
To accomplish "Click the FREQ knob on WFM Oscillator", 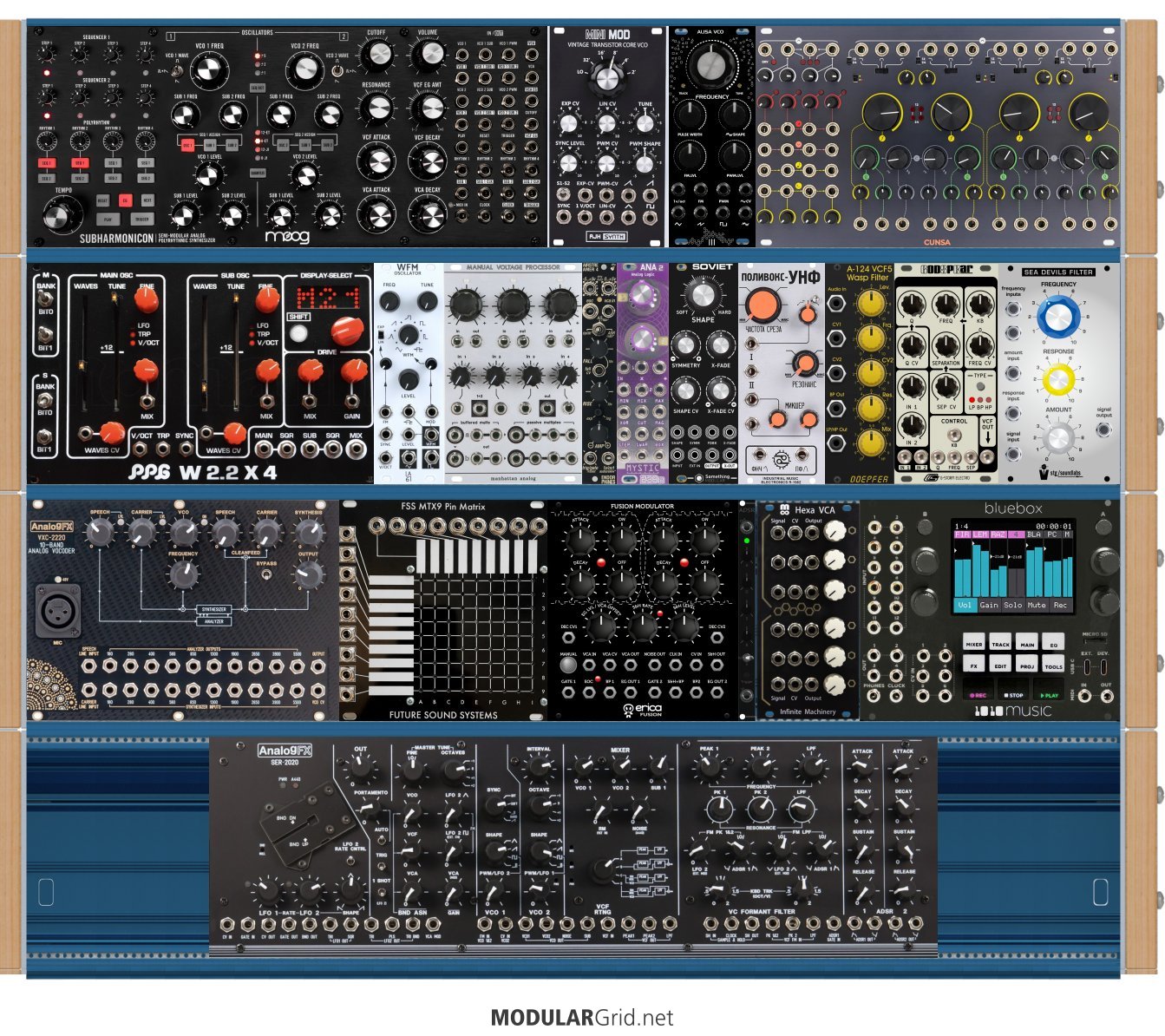I will coord(389,301).
